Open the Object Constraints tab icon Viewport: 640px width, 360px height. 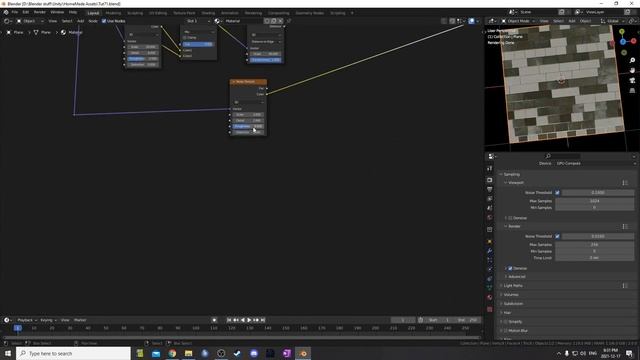point(490,279)
